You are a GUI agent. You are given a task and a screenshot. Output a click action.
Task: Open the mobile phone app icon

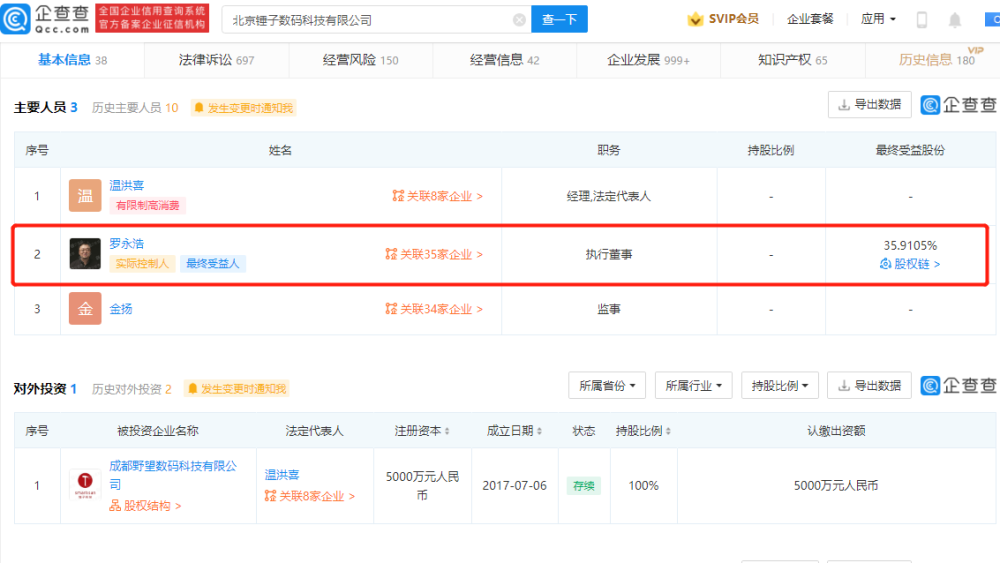pyautogui.click(x=921, y=19)
